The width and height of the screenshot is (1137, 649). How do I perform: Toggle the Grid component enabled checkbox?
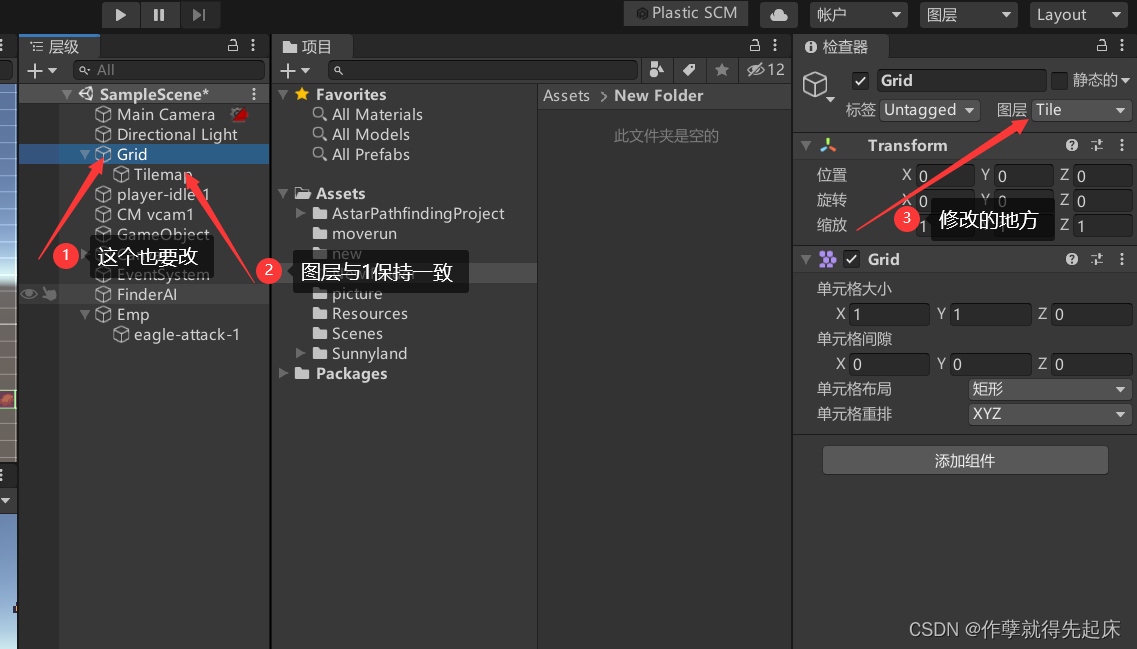pyautogui.click(x=851, y=259)
